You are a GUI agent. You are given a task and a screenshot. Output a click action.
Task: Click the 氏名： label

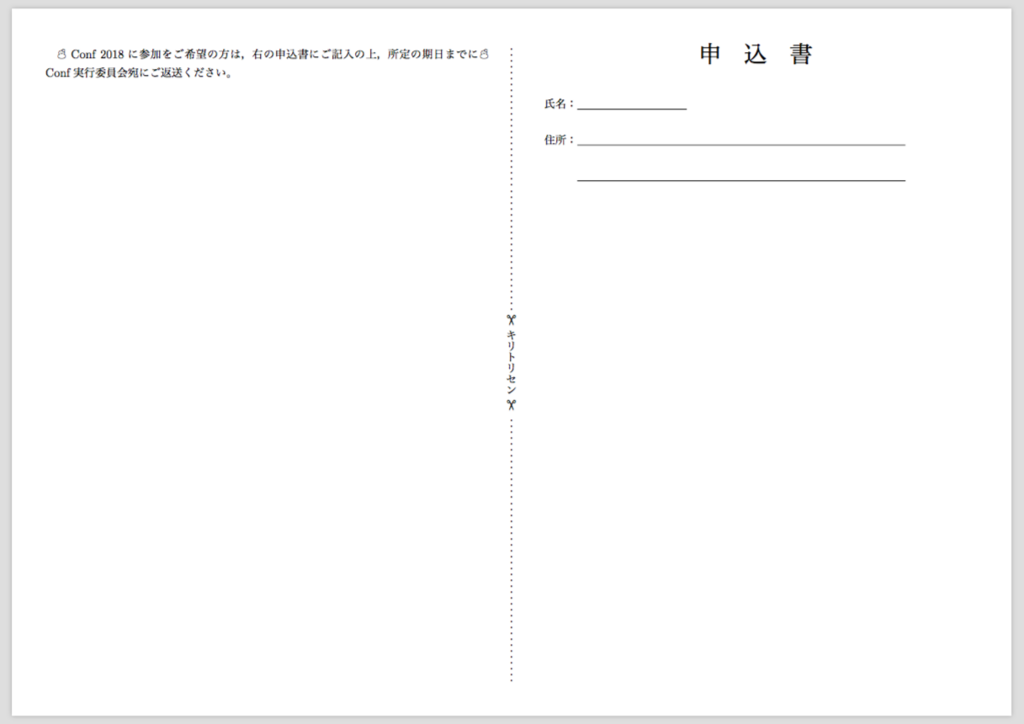coord(559,104)
